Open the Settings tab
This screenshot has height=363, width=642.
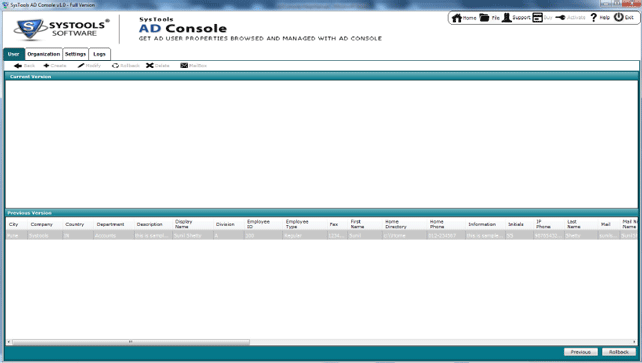(x=75, y=54)
